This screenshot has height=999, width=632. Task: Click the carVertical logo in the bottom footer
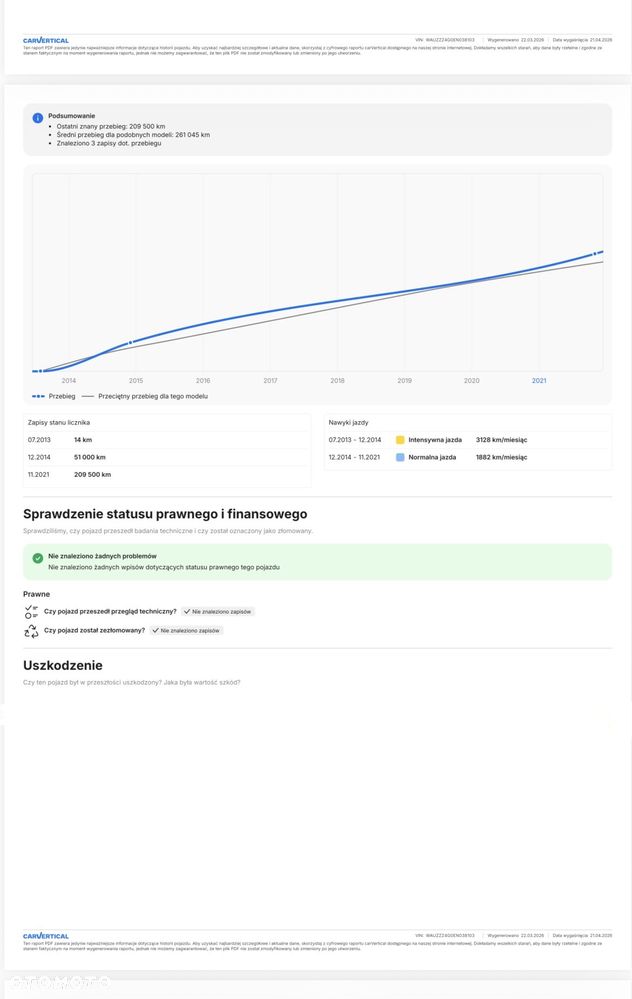pos(46,936)
